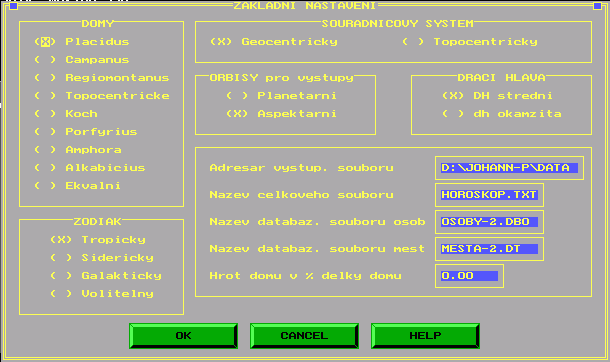
Task: Select the Campanus house system
Action: point(82,59)
